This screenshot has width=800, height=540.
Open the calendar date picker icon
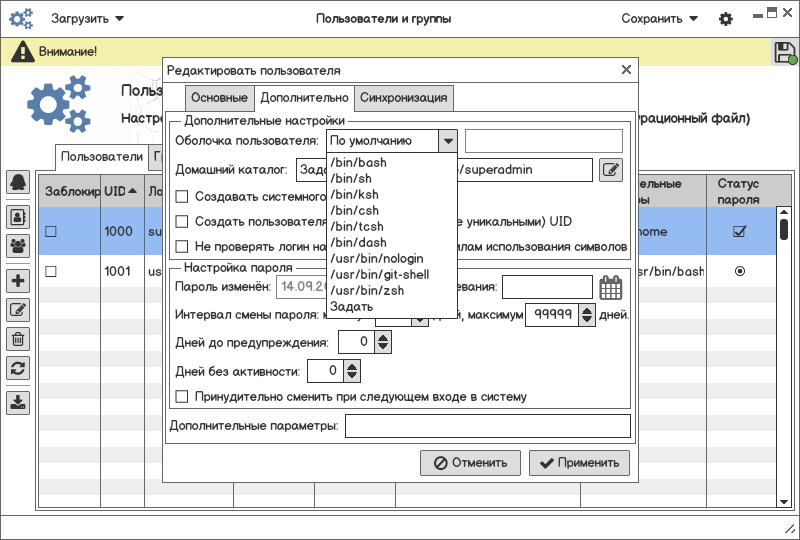point(610,288)
